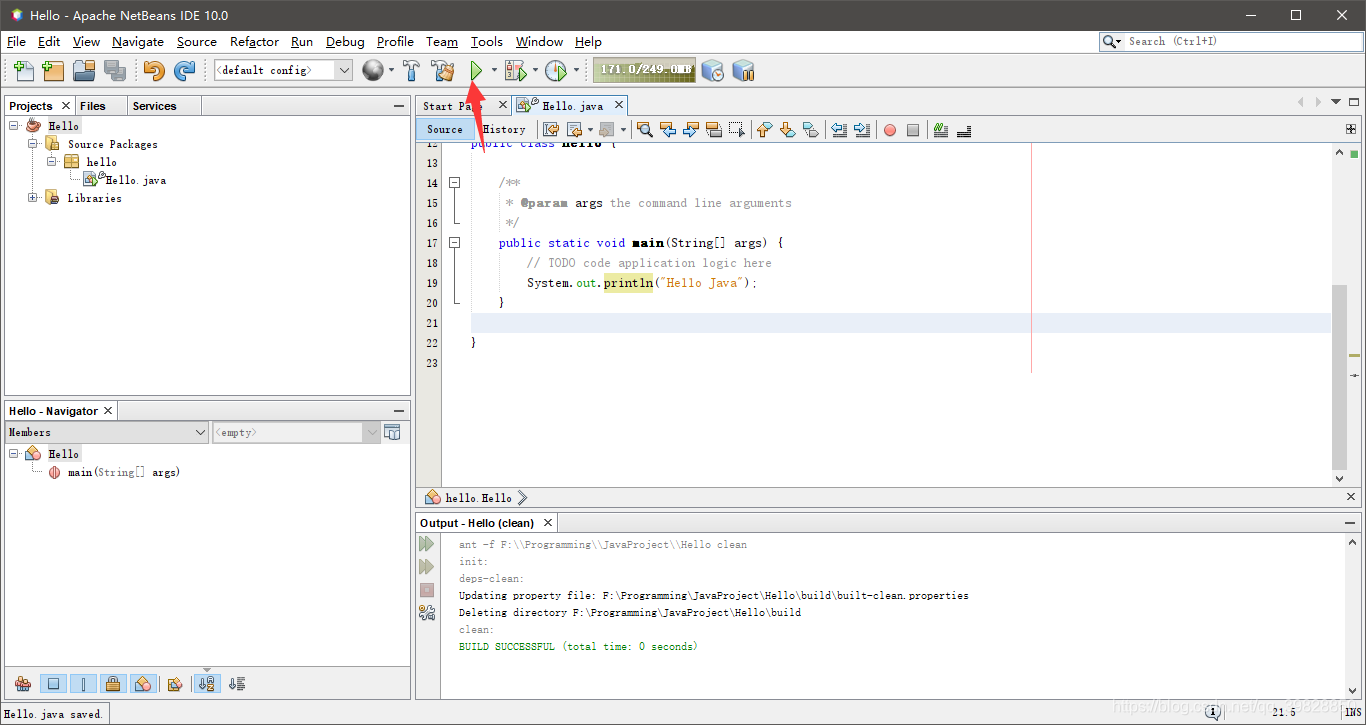Click the New Project toolbar icon
The image size is (1366, 725).
click(x=53, y=70)
